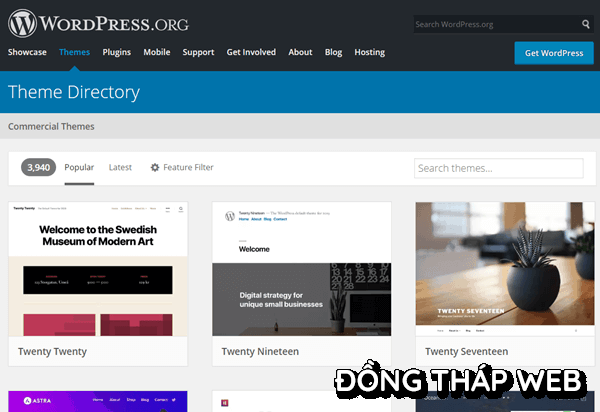
Task: Click the 3,940 theme count badge
Action: pos(38,168)
